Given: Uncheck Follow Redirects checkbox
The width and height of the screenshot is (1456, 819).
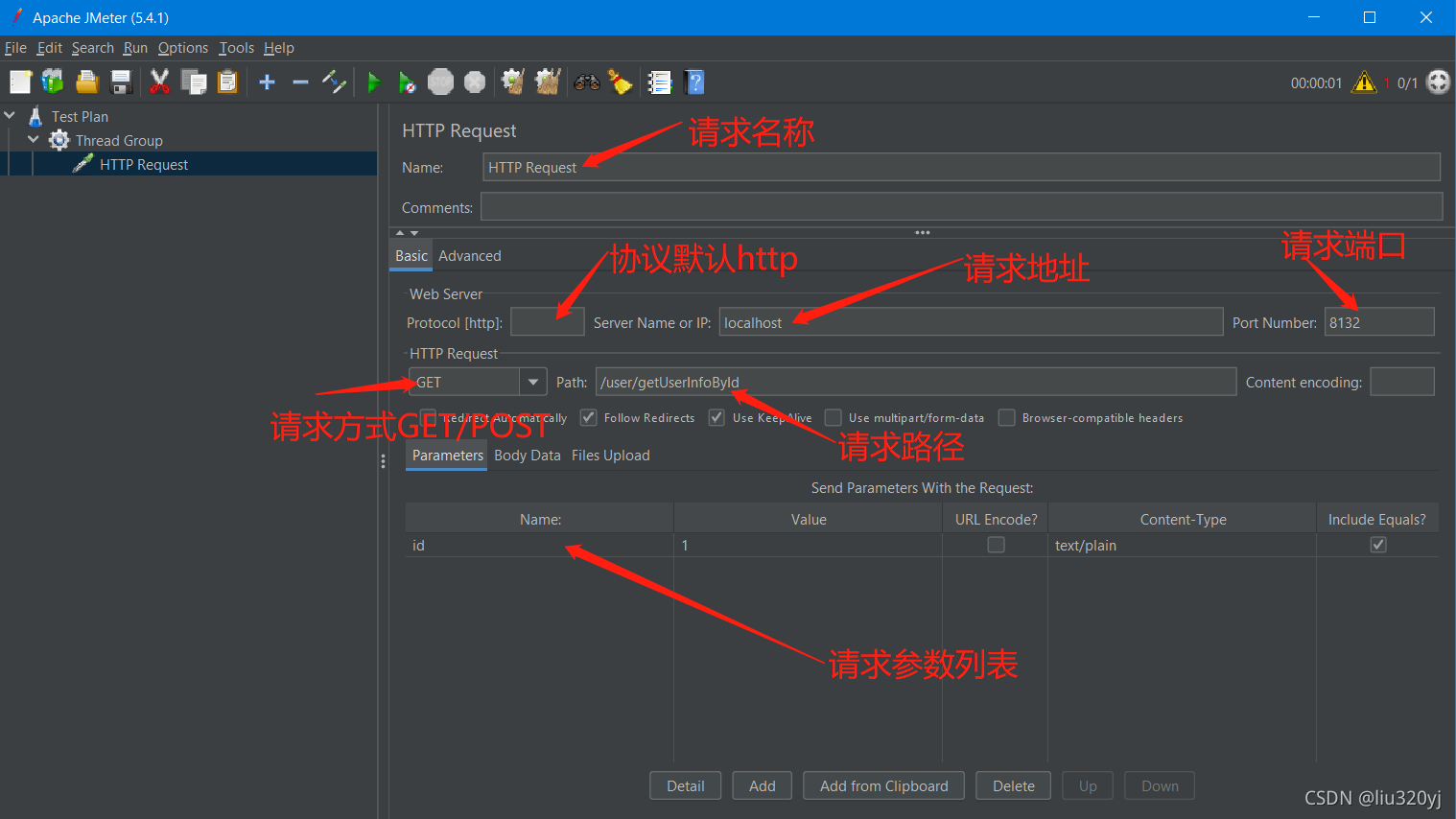Looking at the screenshot, I should (x=589, y=417).
